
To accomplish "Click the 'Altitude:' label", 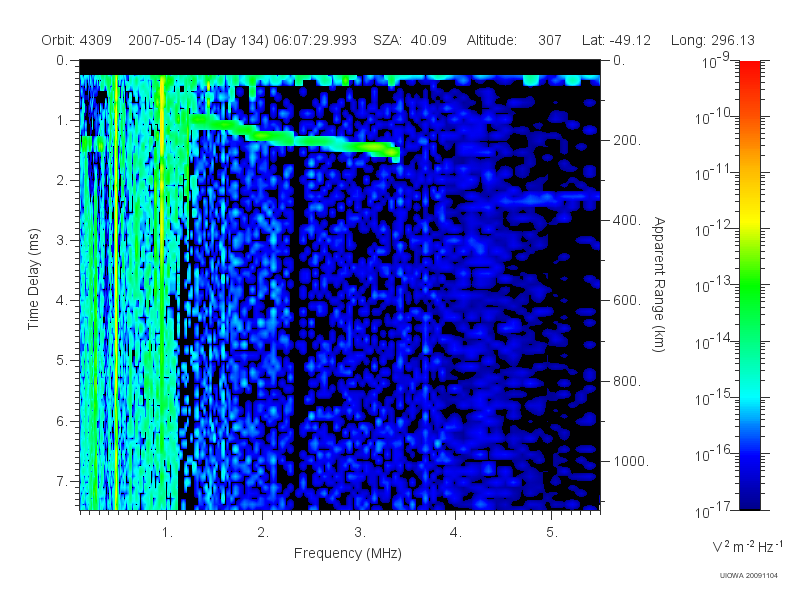I will [x=491, y=40].
